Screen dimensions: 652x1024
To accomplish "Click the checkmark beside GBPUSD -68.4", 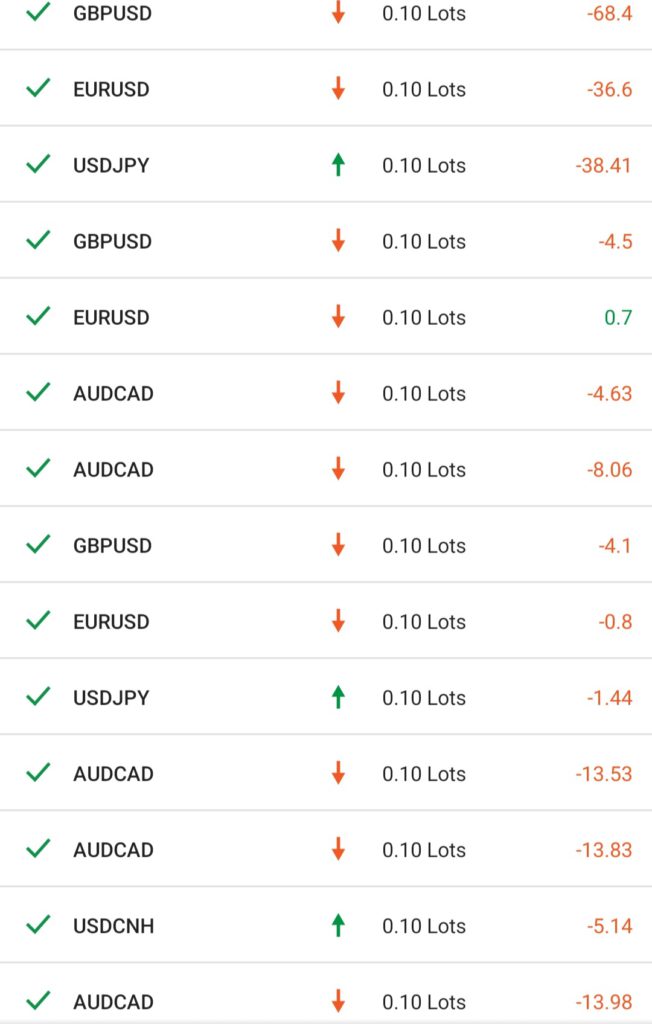I will click(38, 12).
